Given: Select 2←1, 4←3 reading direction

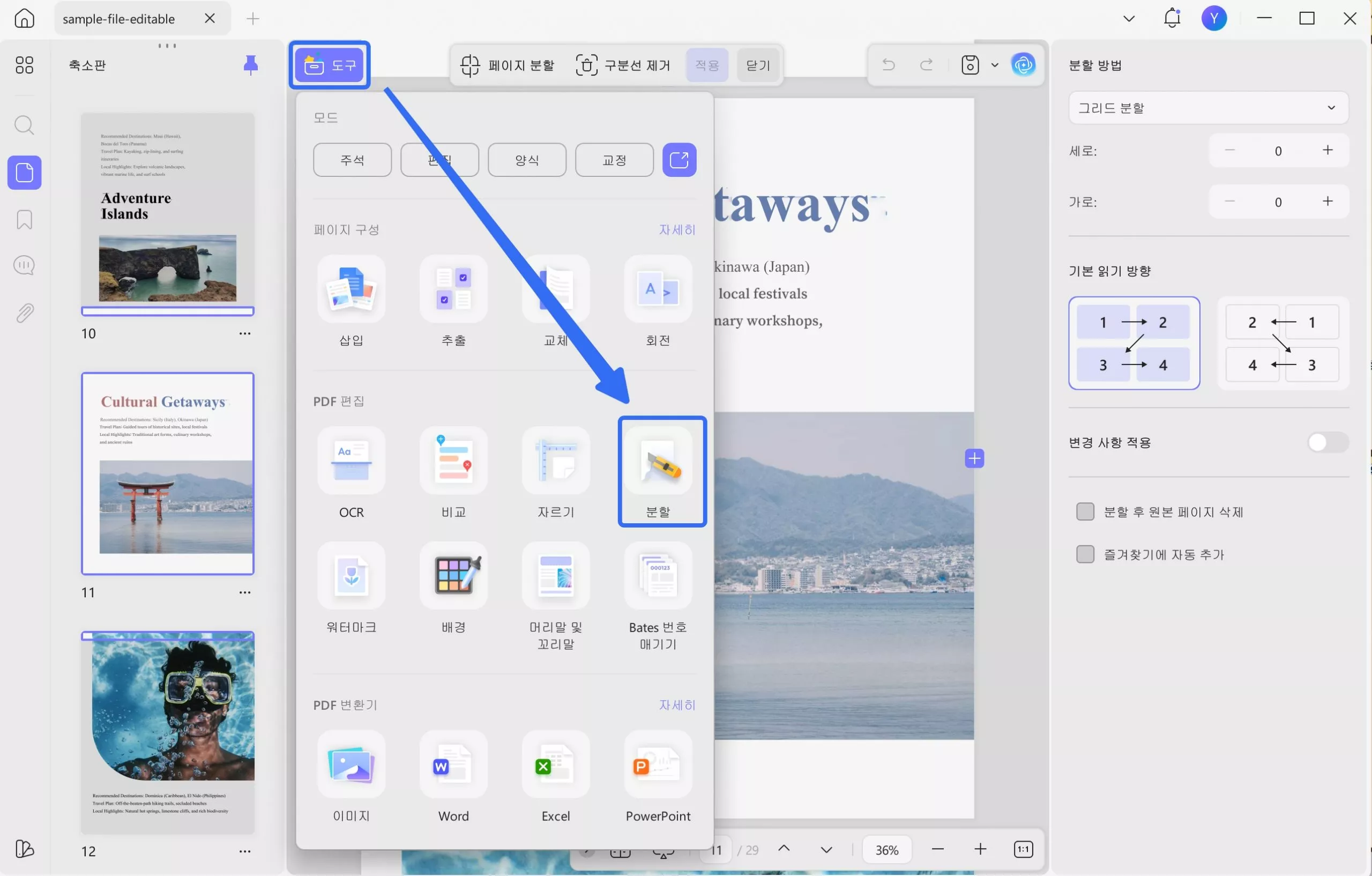Looking at the screenshot, I should (1283, 343).
